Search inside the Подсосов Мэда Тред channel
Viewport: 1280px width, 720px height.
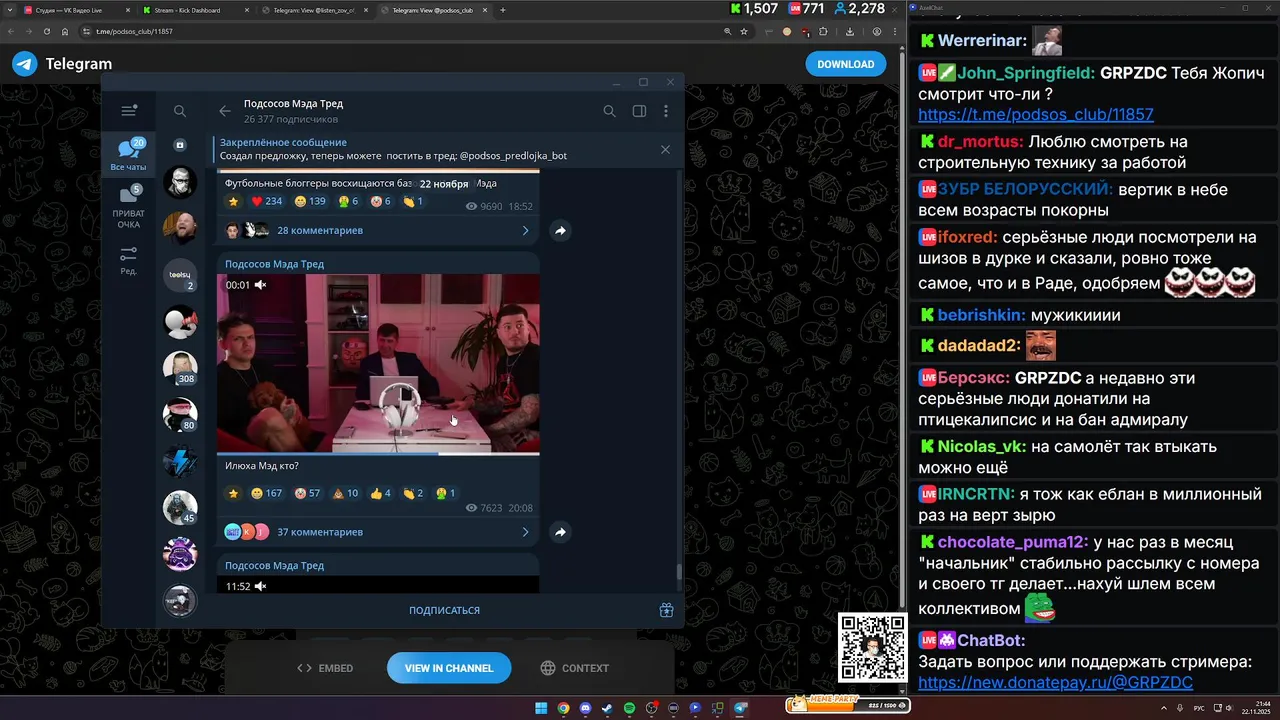pyautogui.click(x=609, y=111)
